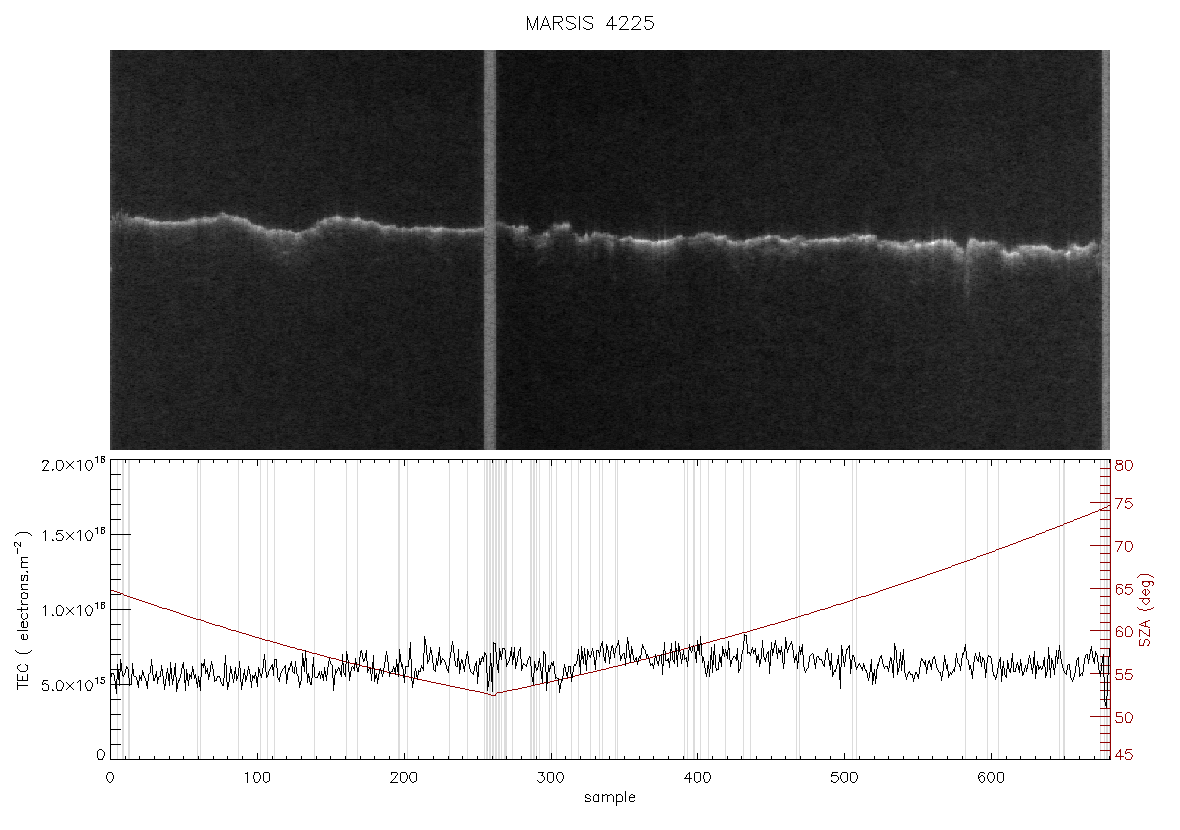Image resolution: width=1180 pixels, height=830 pixels.
Task: Click the x-axis tick labeled 400
Action: point(697,778)
